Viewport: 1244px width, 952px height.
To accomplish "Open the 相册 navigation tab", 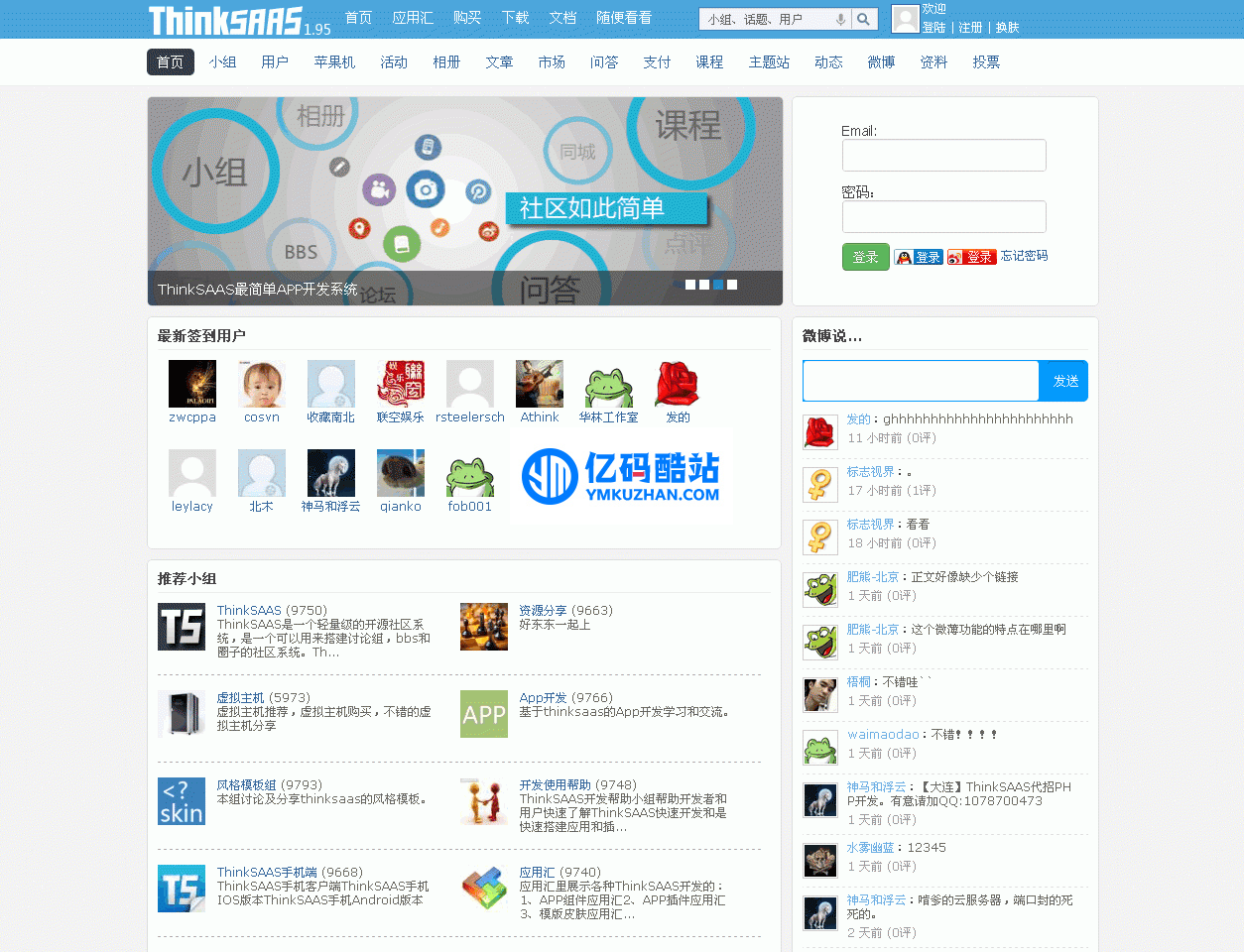I will pyautogui.click(x=446, y=61).
